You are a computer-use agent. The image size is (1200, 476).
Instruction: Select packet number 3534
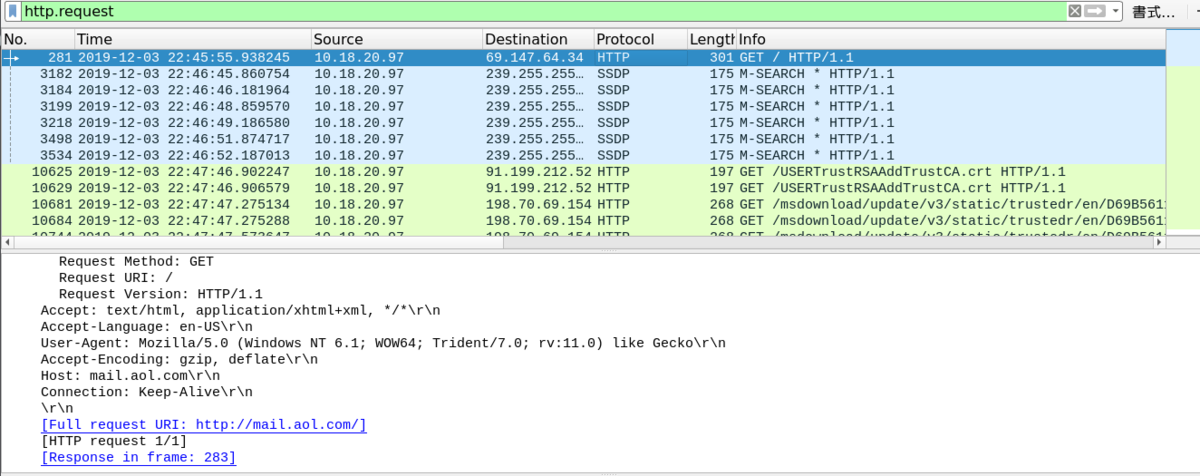coord(583,155)
